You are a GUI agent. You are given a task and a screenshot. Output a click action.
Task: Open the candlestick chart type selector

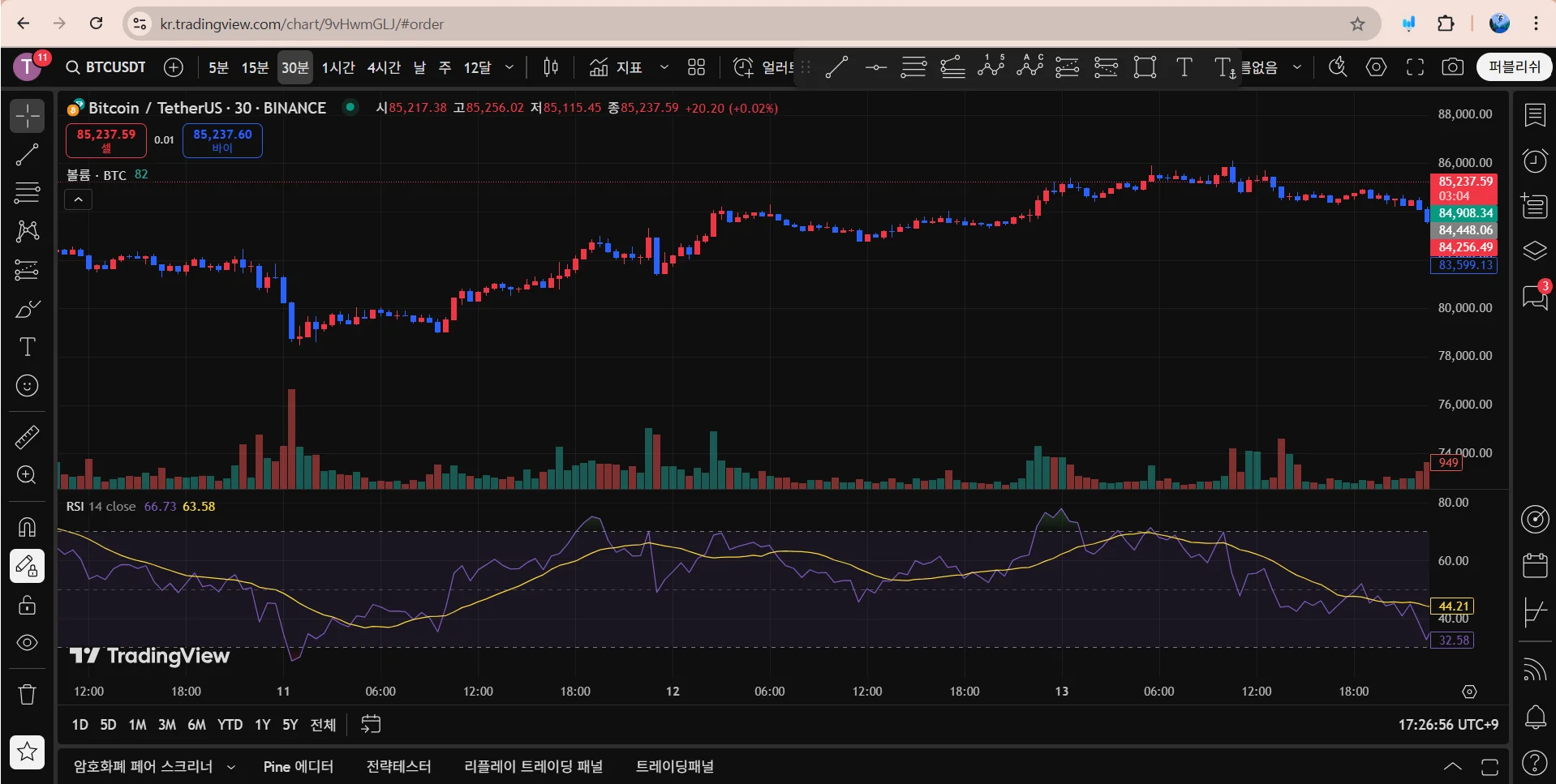pos(551,67)
